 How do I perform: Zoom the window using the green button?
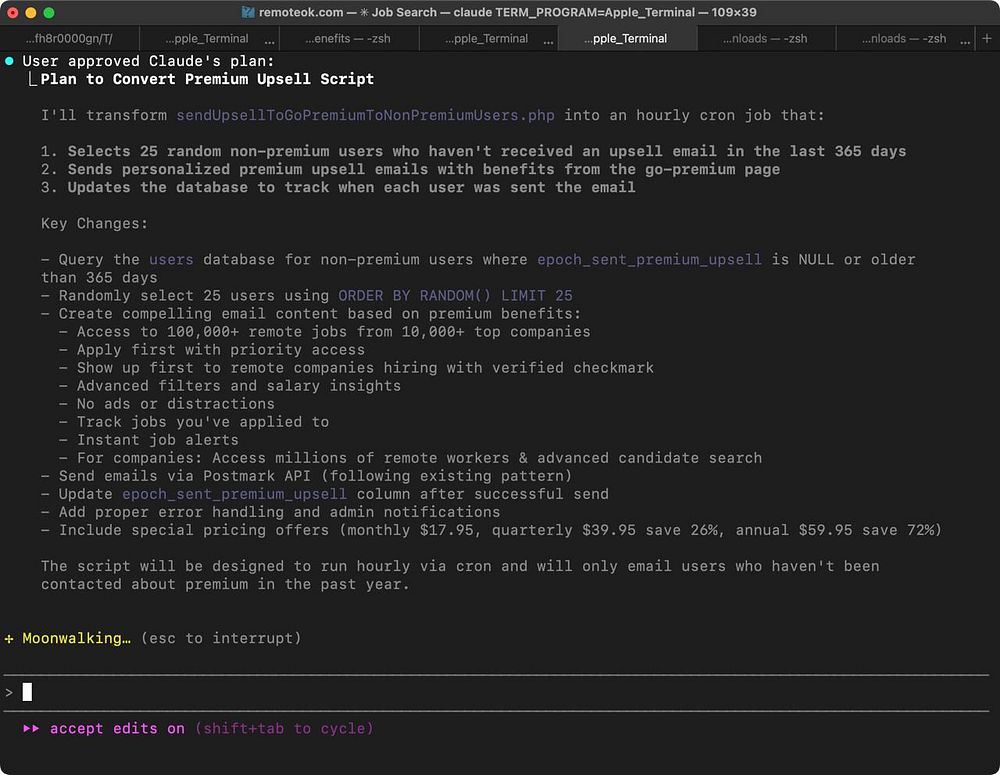pyautogui.click(x=49, y=13)
